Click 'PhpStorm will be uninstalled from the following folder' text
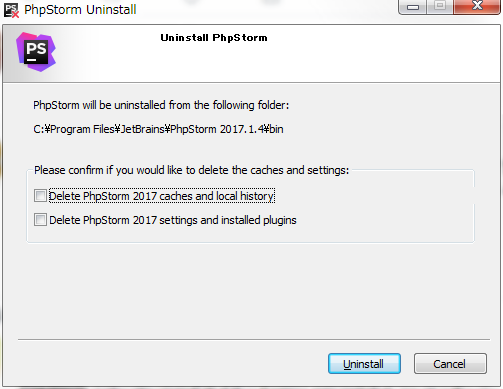The width and height of the screenshot is (503, 389). [161, 105]
